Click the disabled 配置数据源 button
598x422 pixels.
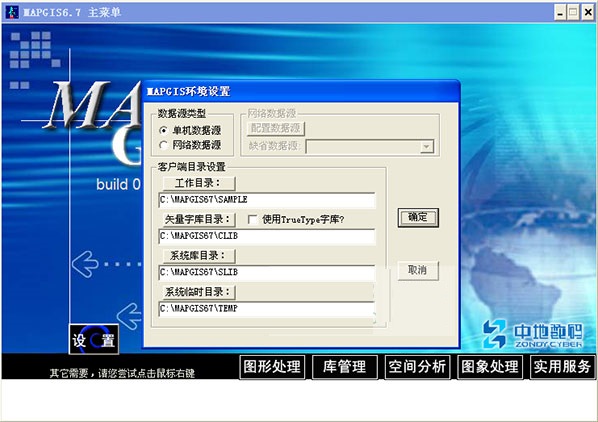tap(276, 128)
